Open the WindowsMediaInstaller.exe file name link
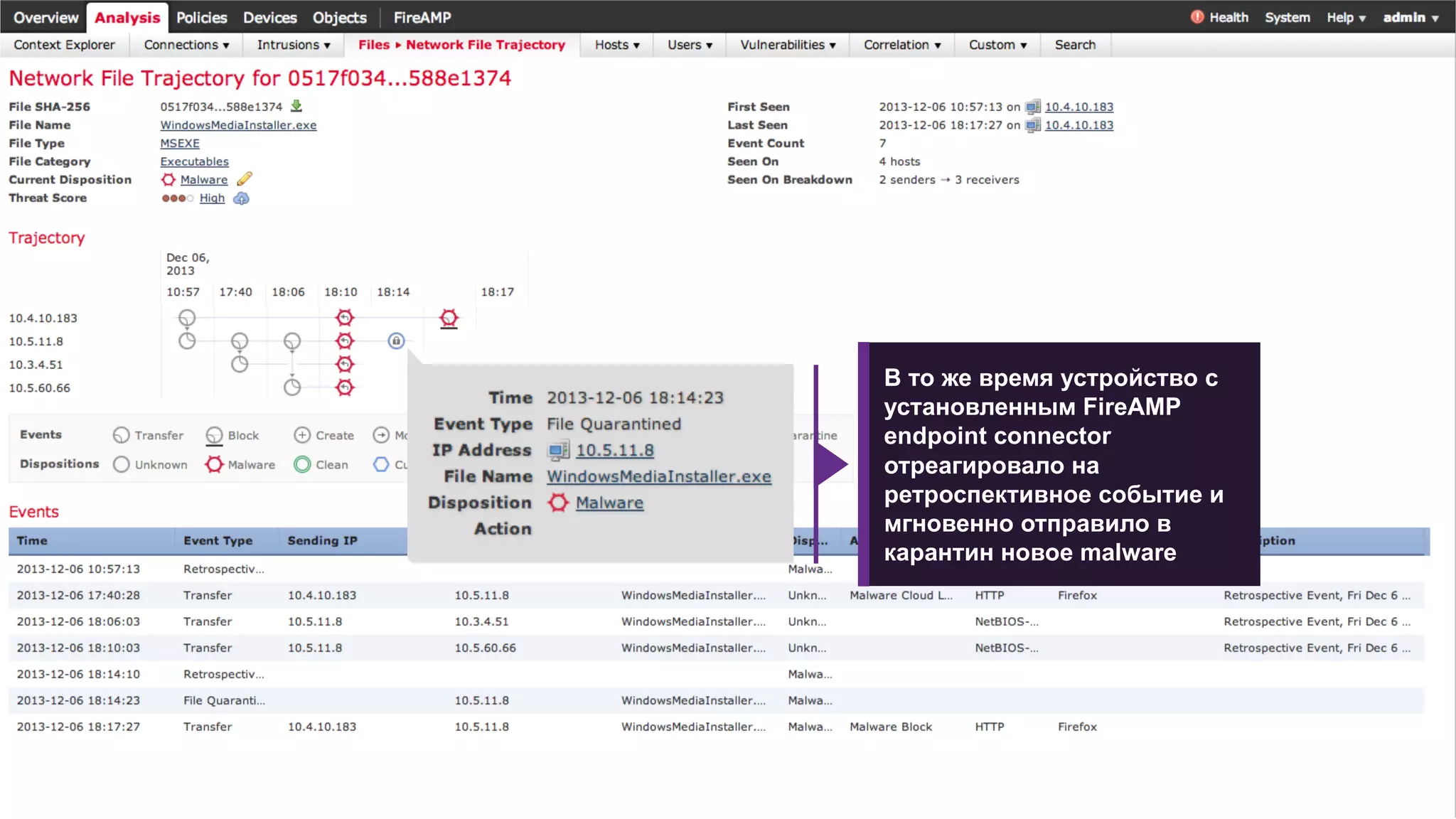 [238, 125]
